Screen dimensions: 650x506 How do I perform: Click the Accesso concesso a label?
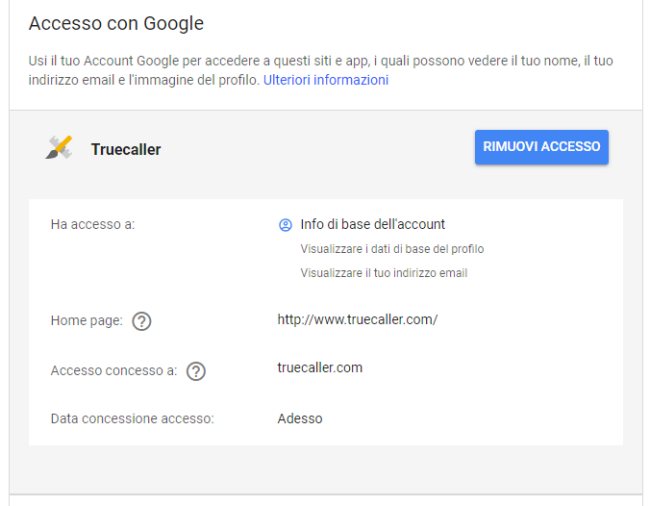point(114,370)
